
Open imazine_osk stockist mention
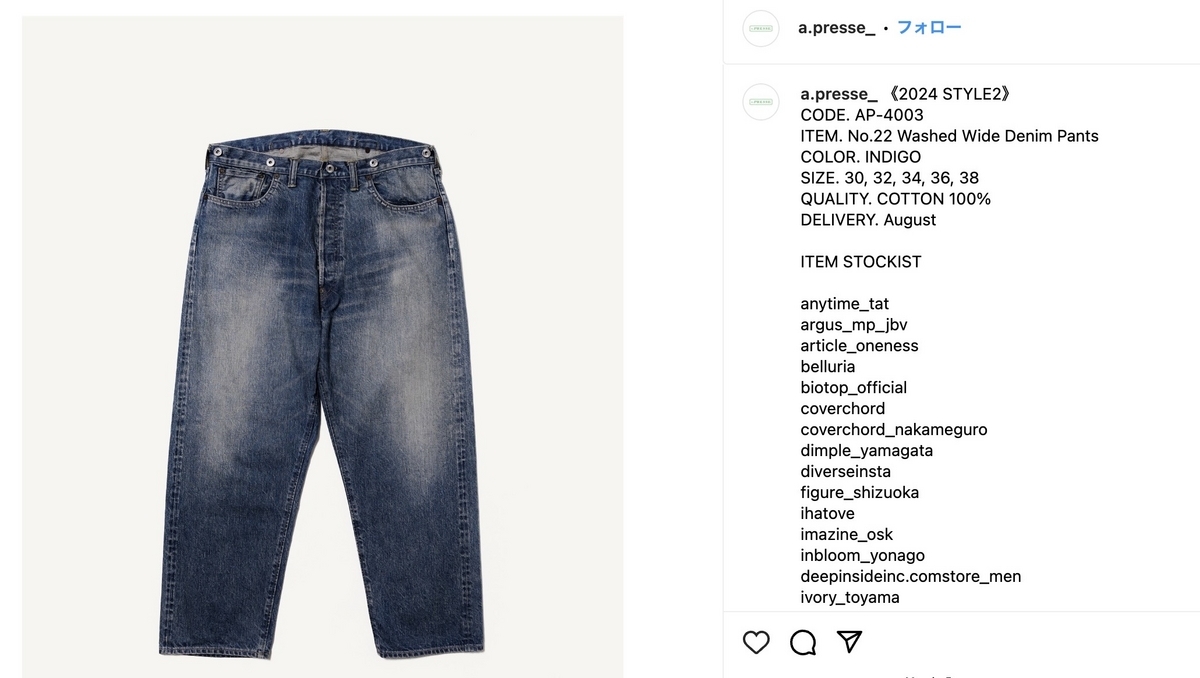[x=847, y=535]
